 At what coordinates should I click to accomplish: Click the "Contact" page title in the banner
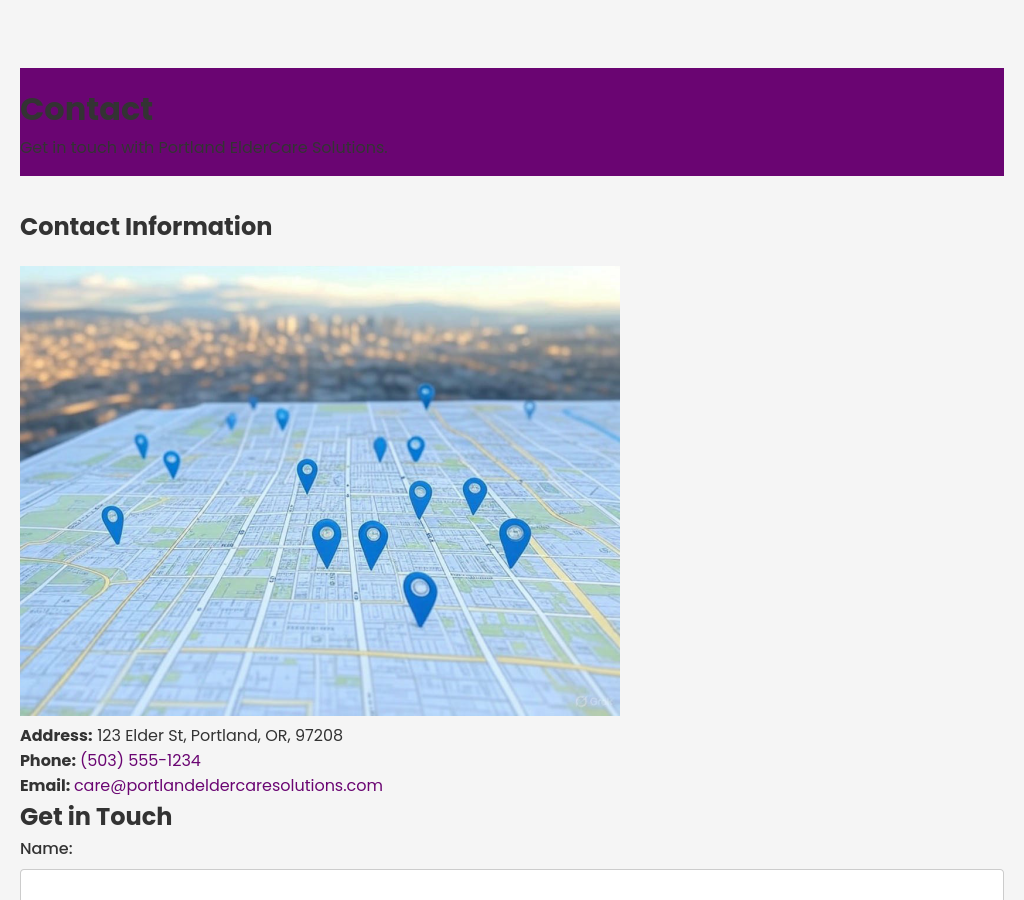point(87,109)
